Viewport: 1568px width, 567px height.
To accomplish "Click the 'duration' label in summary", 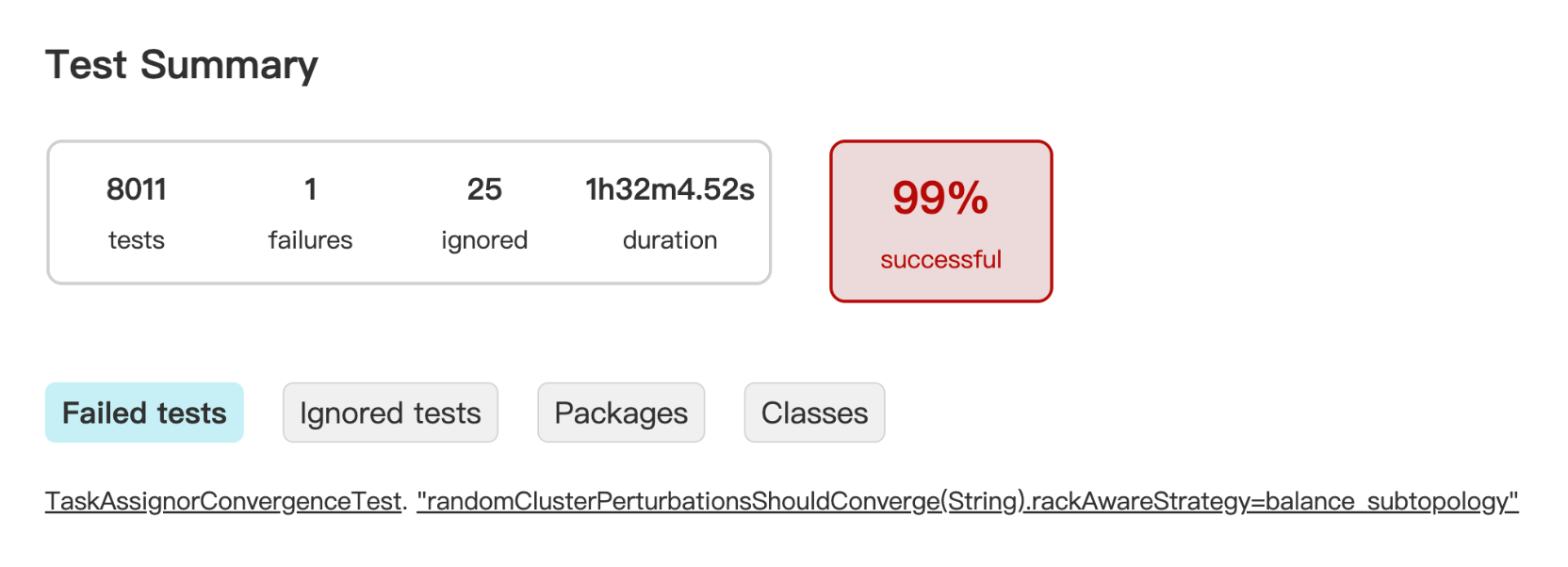I will [x=670, y=240].
